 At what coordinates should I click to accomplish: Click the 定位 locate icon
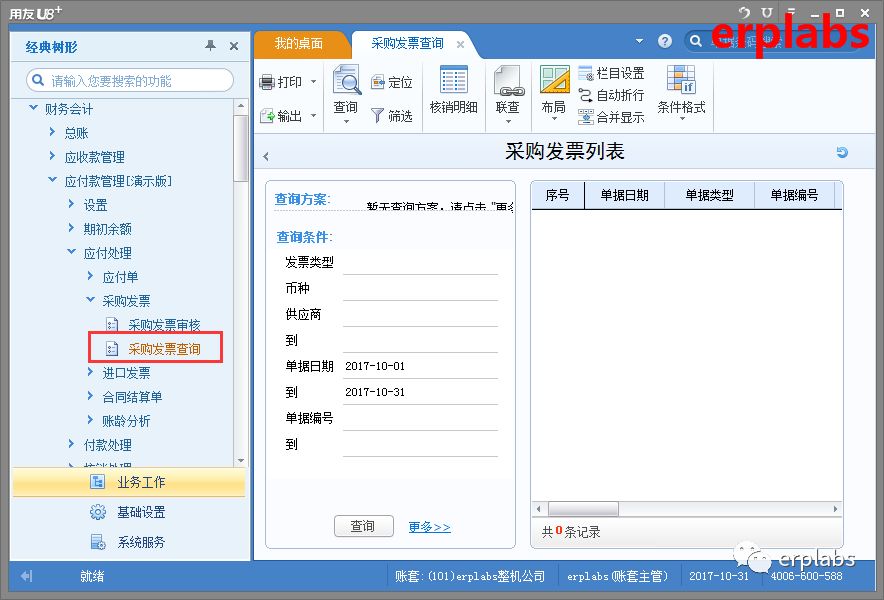coord(378,82)
